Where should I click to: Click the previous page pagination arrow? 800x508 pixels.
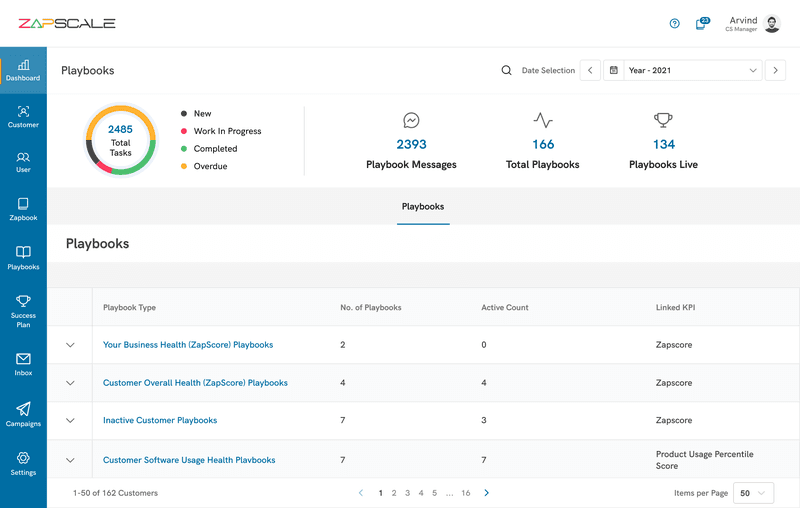pos(361,493)
